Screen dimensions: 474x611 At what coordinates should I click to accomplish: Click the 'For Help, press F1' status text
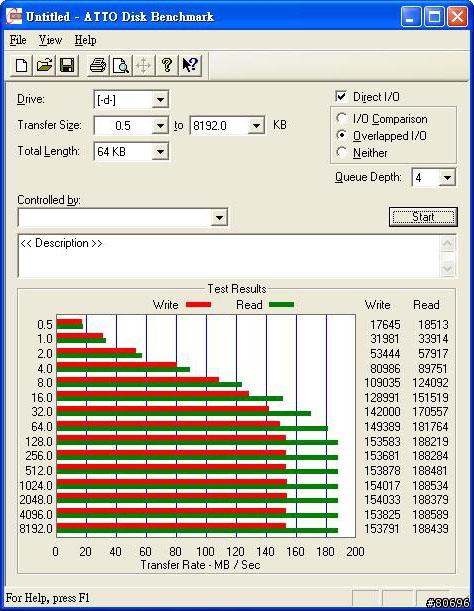[48, 598]
